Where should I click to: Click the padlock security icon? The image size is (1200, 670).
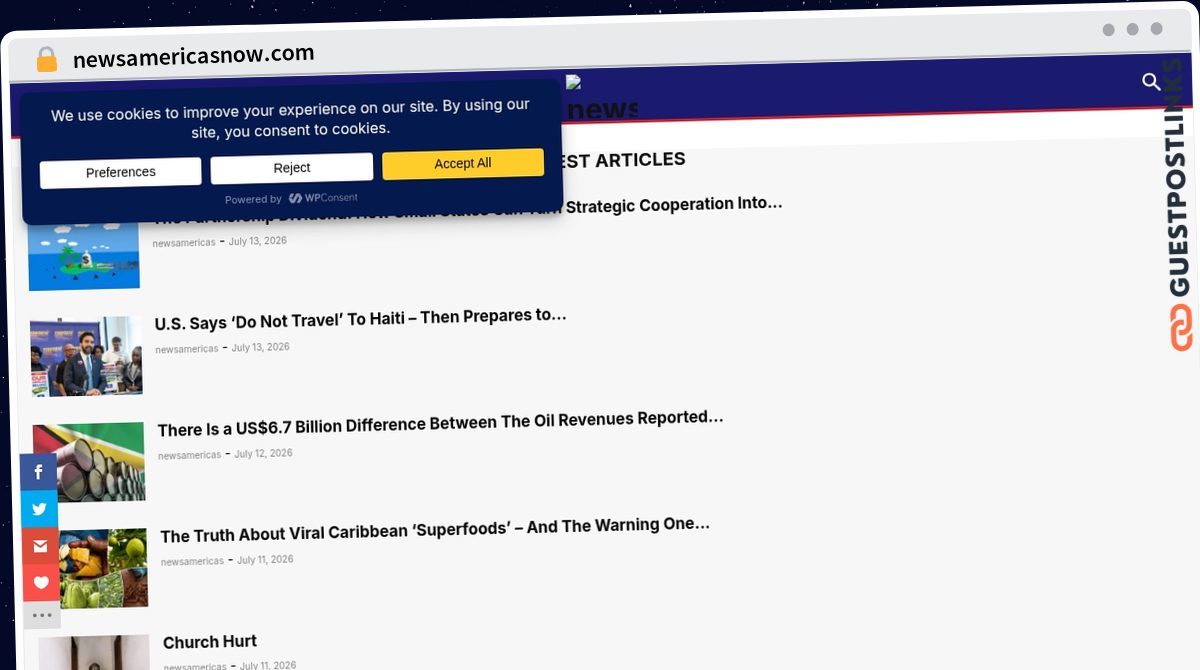tap(46, 60)
